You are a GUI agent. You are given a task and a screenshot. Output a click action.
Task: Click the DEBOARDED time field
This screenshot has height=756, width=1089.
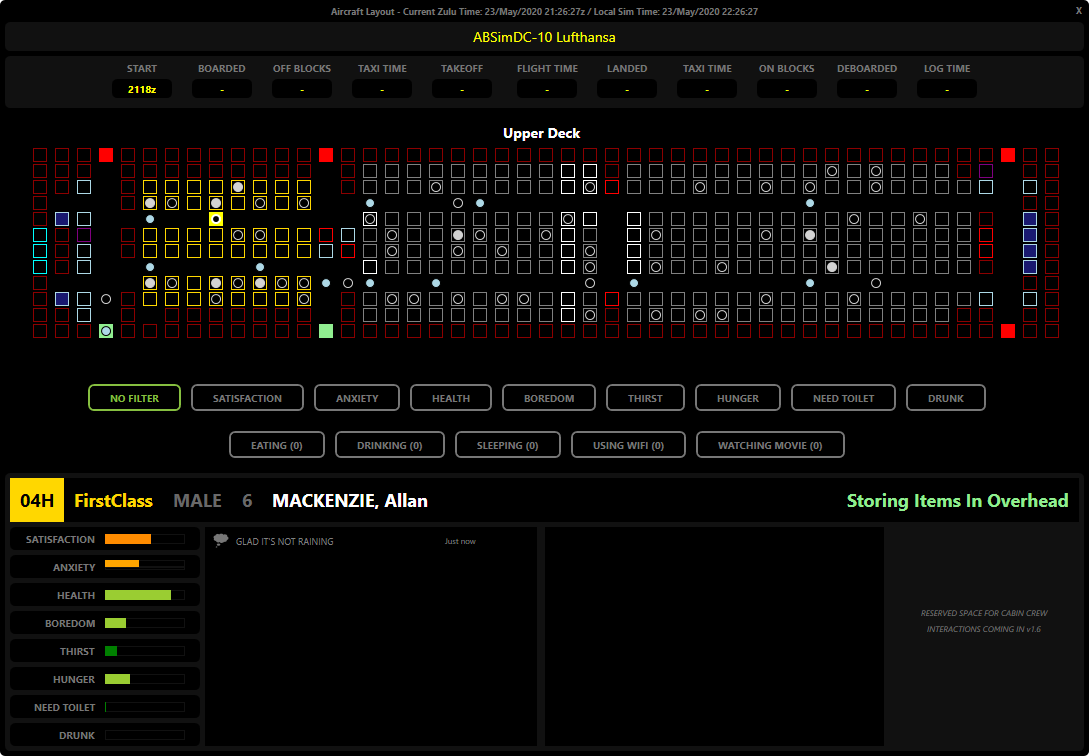(867, 90)
